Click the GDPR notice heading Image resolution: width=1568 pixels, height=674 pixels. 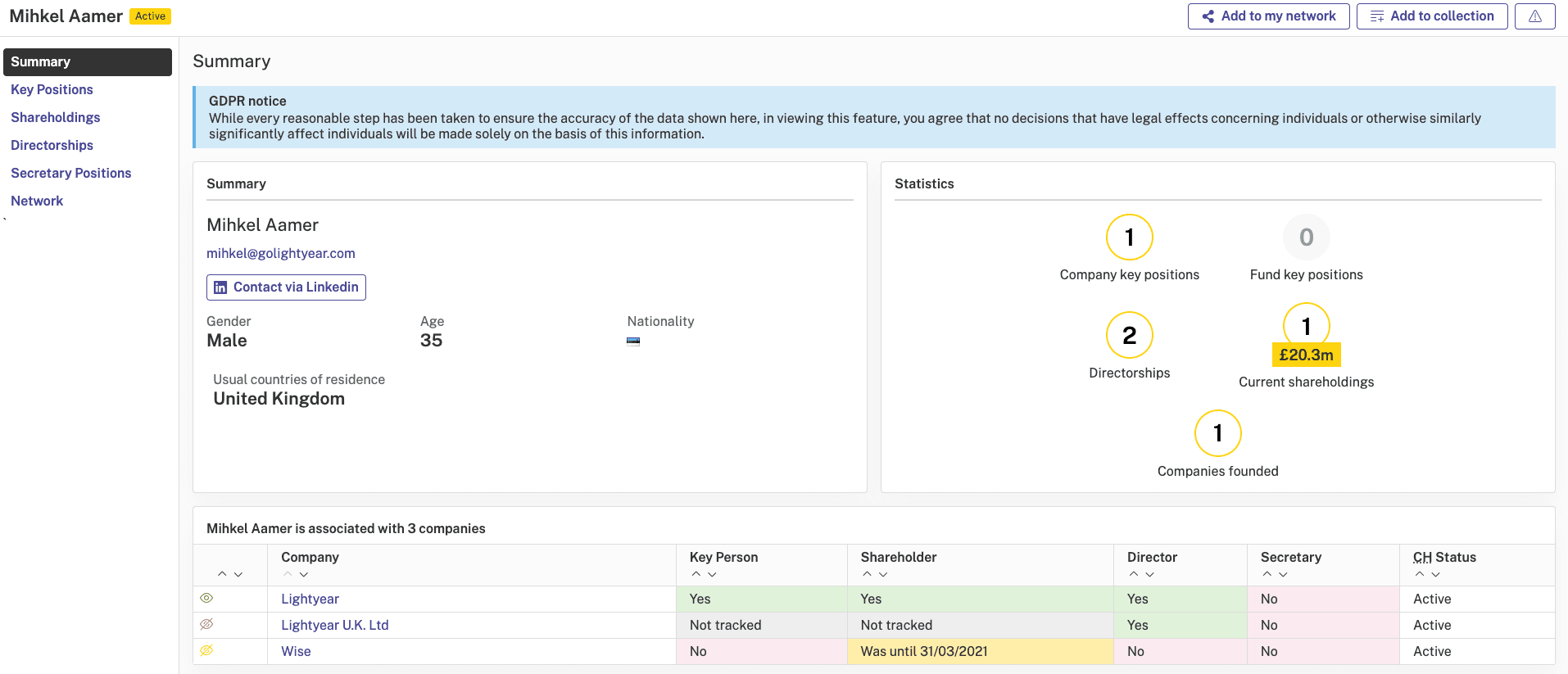click(247, 102)
